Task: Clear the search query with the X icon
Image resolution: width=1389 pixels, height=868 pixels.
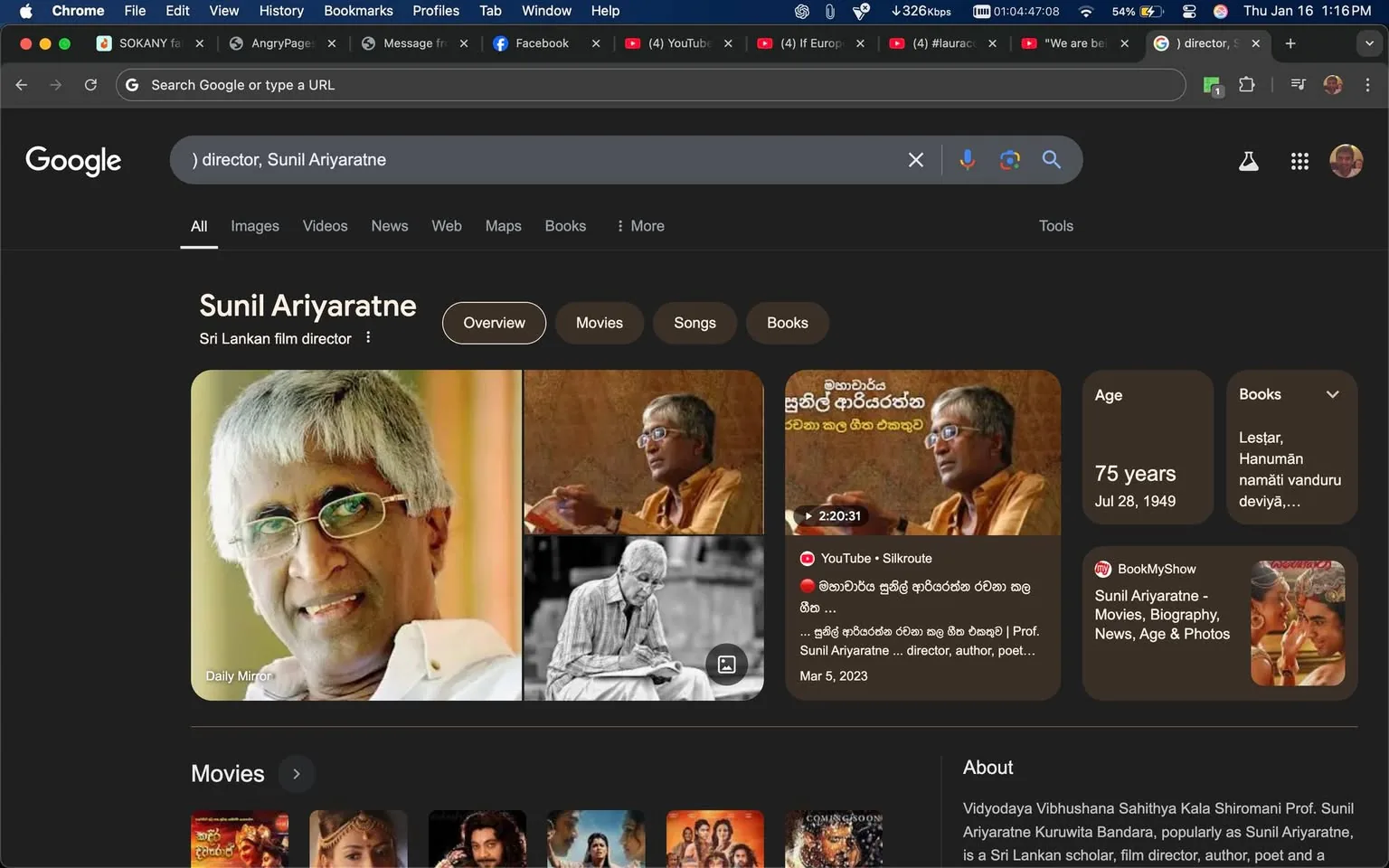Action: click(915, 159)
